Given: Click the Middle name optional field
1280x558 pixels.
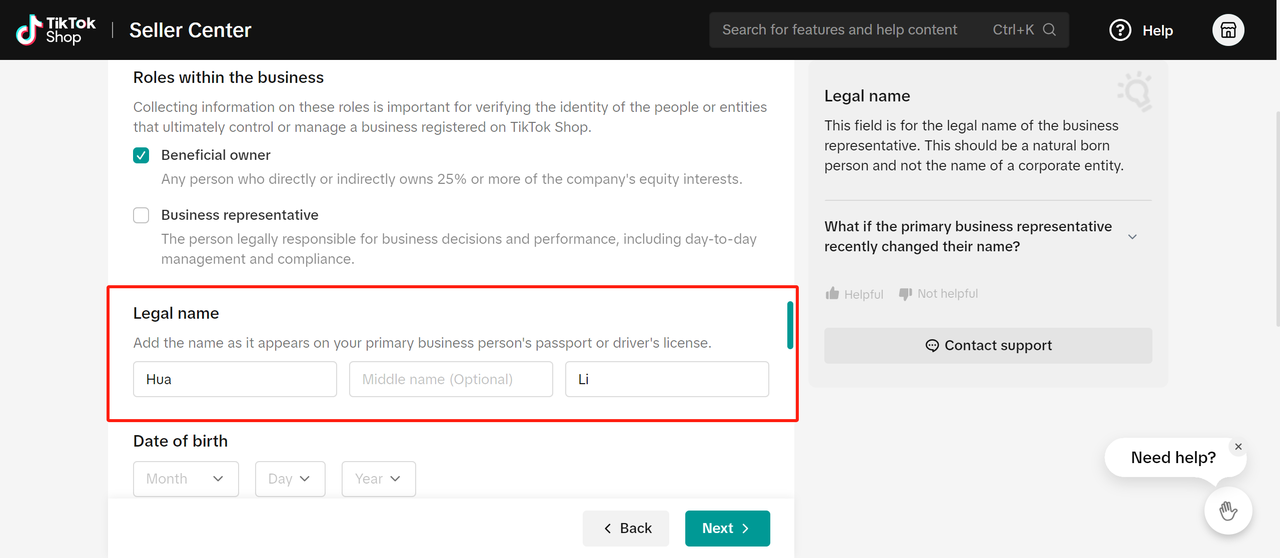Looking at the screenshot, I should [x=451, y=379].
